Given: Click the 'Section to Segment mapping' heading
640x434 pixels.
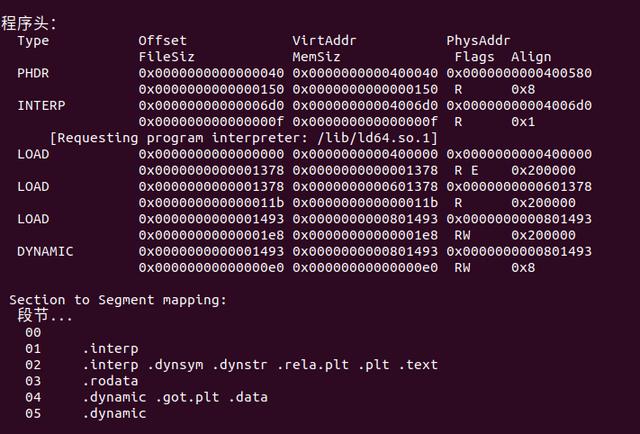Looking at the screenshot, I should pyautogui.click(x=118, y=300).
